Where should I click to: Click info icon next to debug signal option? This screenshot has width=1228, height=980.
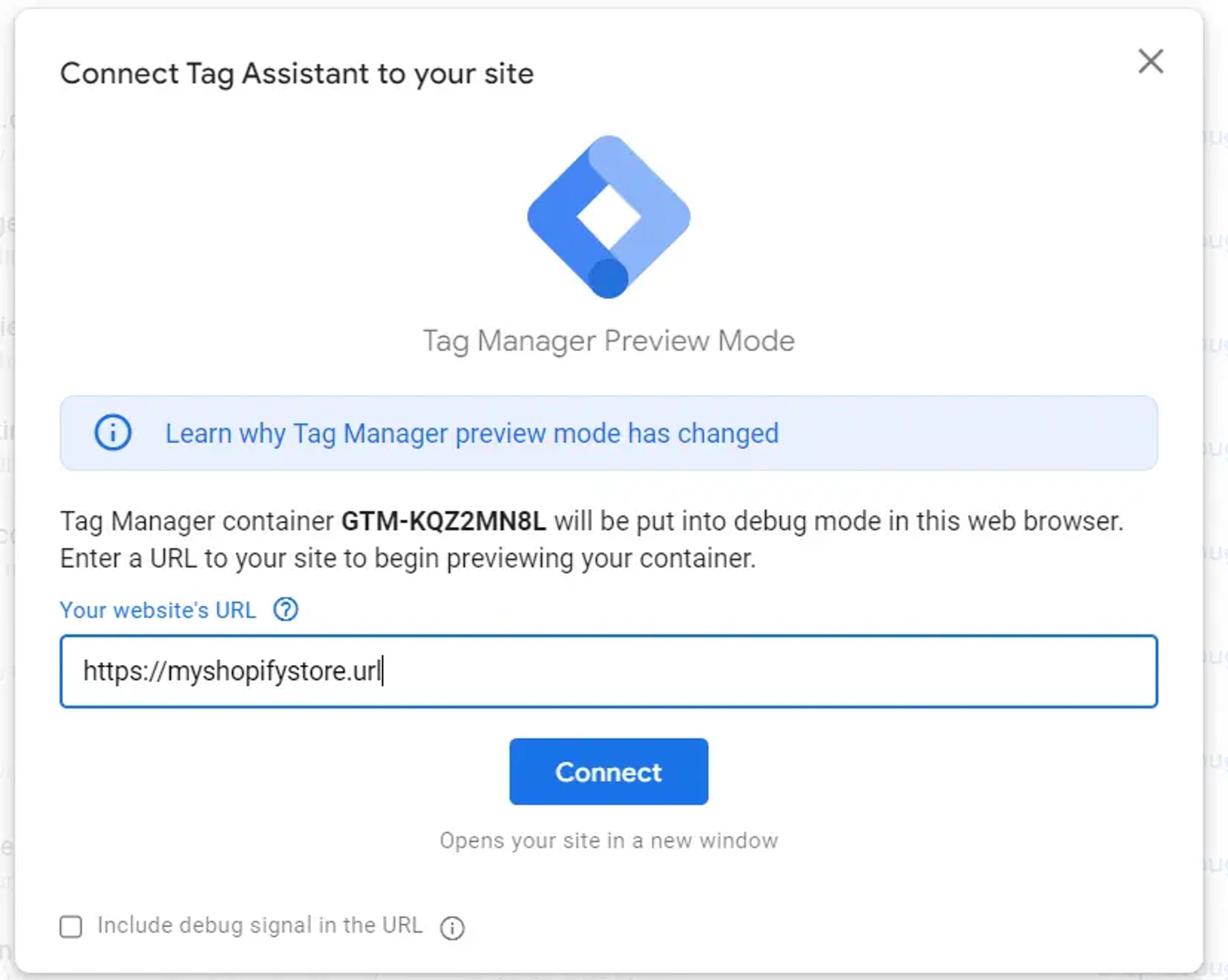coord(452,928)
